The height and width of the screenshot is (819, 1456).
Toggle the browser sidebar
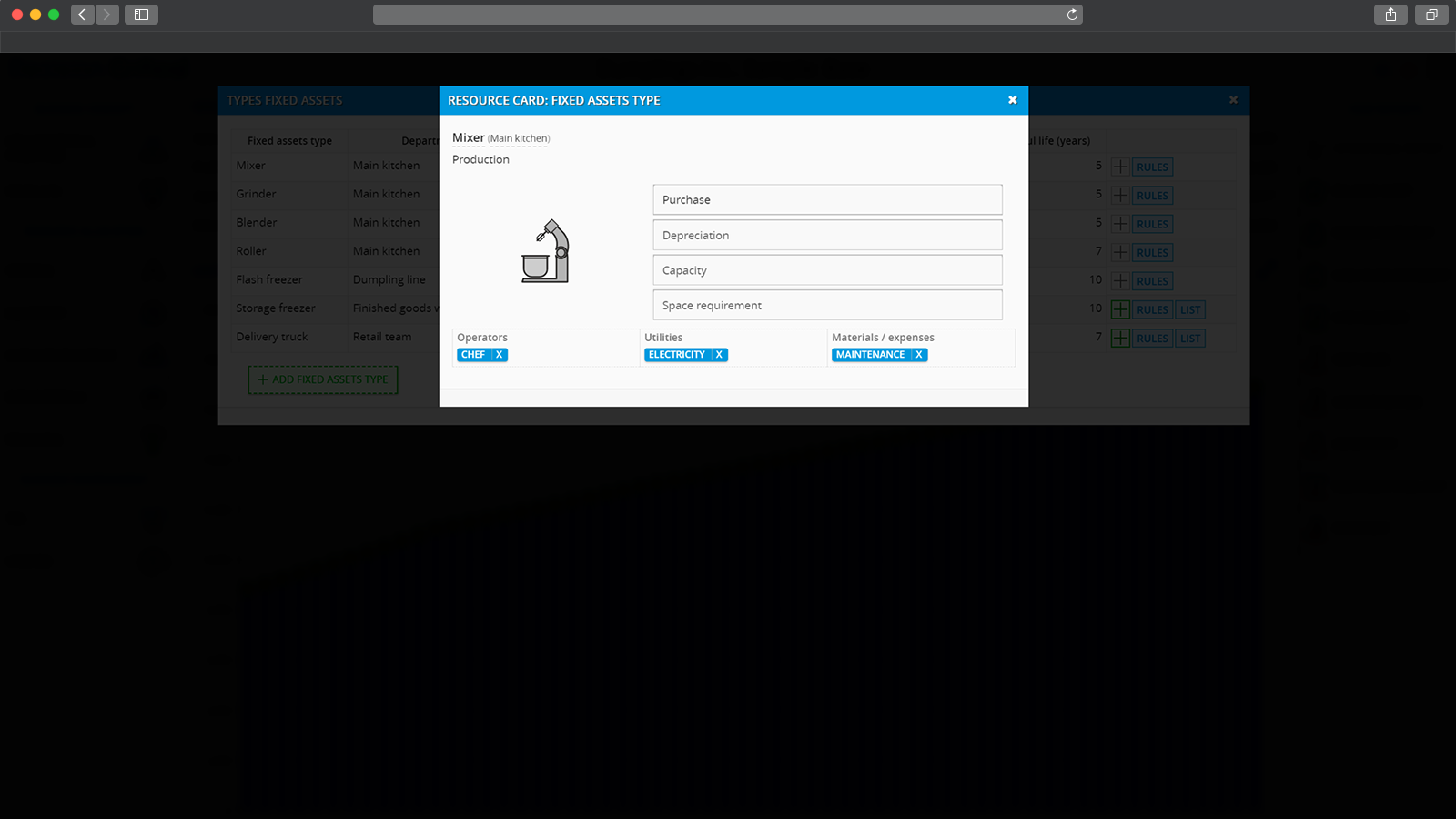[141, 15]
